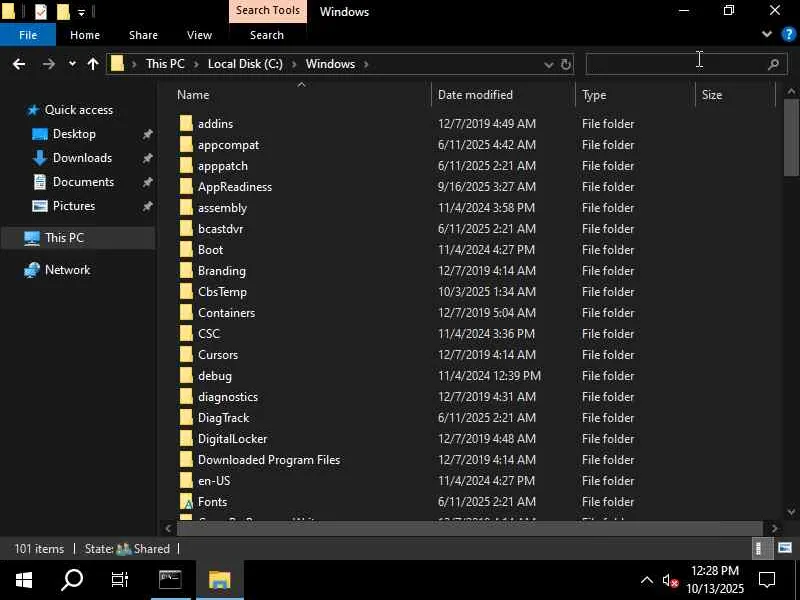Select the assembly folder
The height and width of the screenshot is (600, 800).
222,208
